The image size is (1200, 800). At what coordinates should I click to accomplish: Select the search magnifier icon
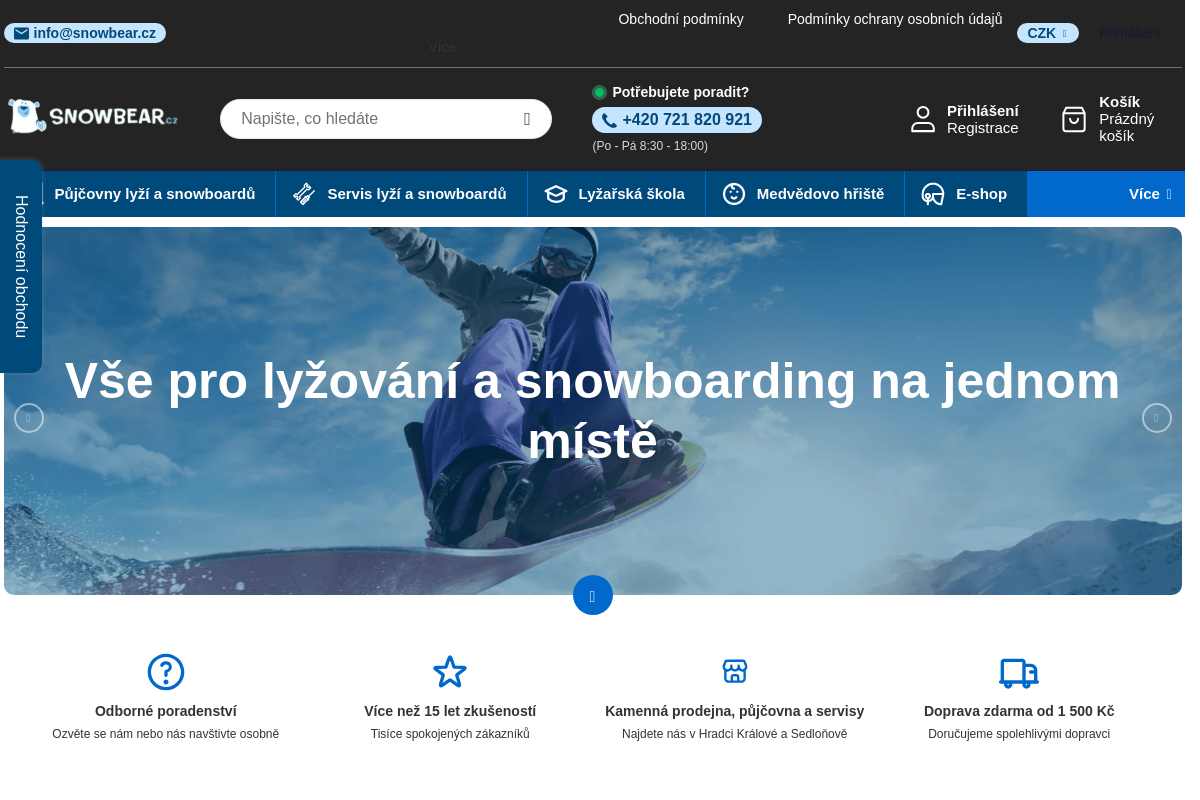click(527, 118)
